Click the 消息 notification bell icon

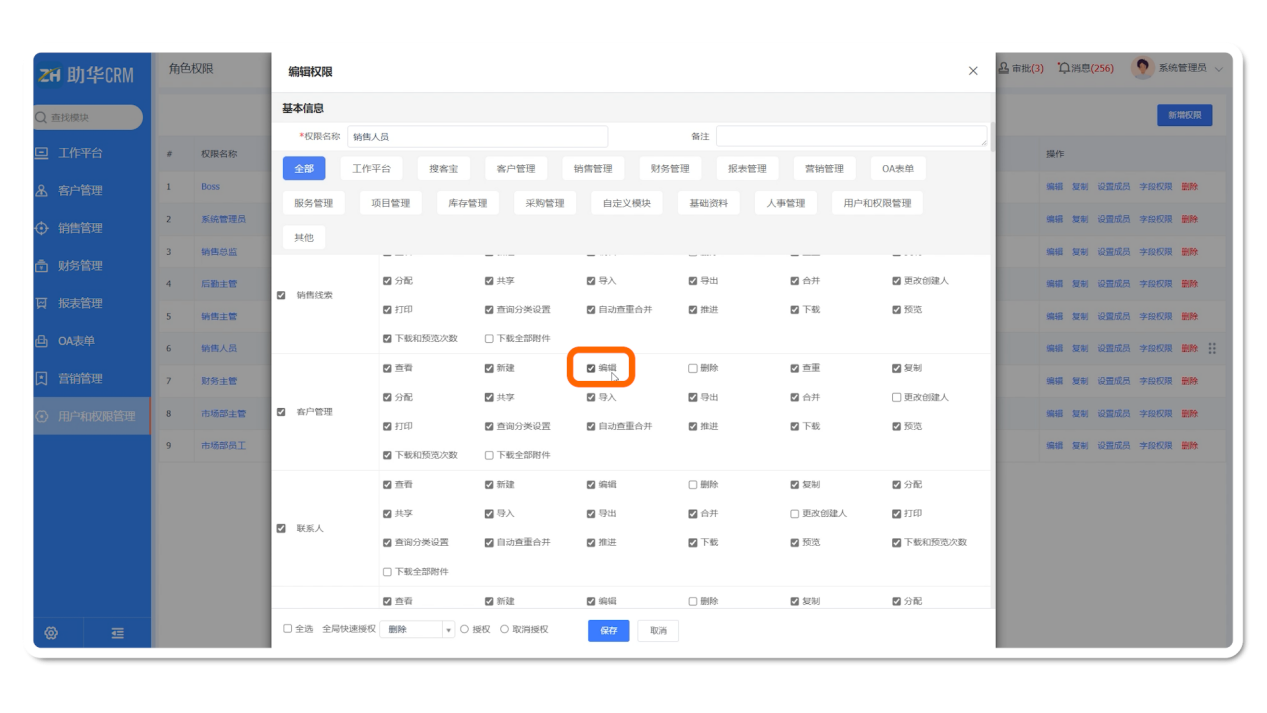1063,68
